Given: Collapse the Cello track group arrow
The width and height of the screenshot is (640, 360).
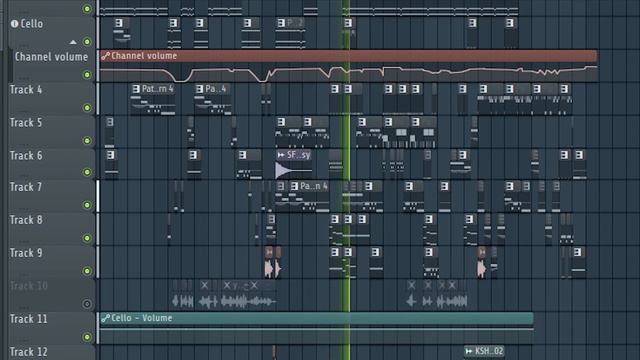Looking at the screenshot, I should (x=73, y=42).
